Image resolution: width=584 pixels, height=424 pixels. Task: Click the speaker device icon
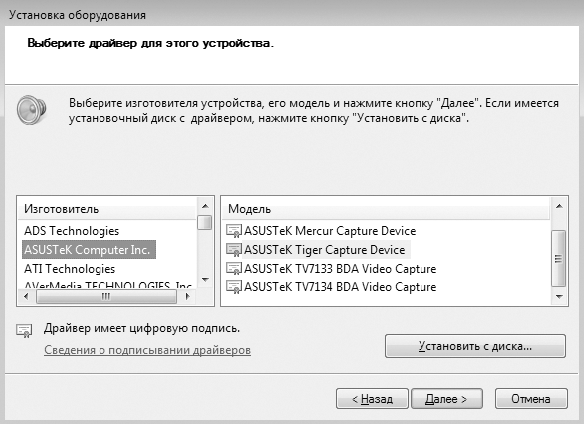point(31,110)
